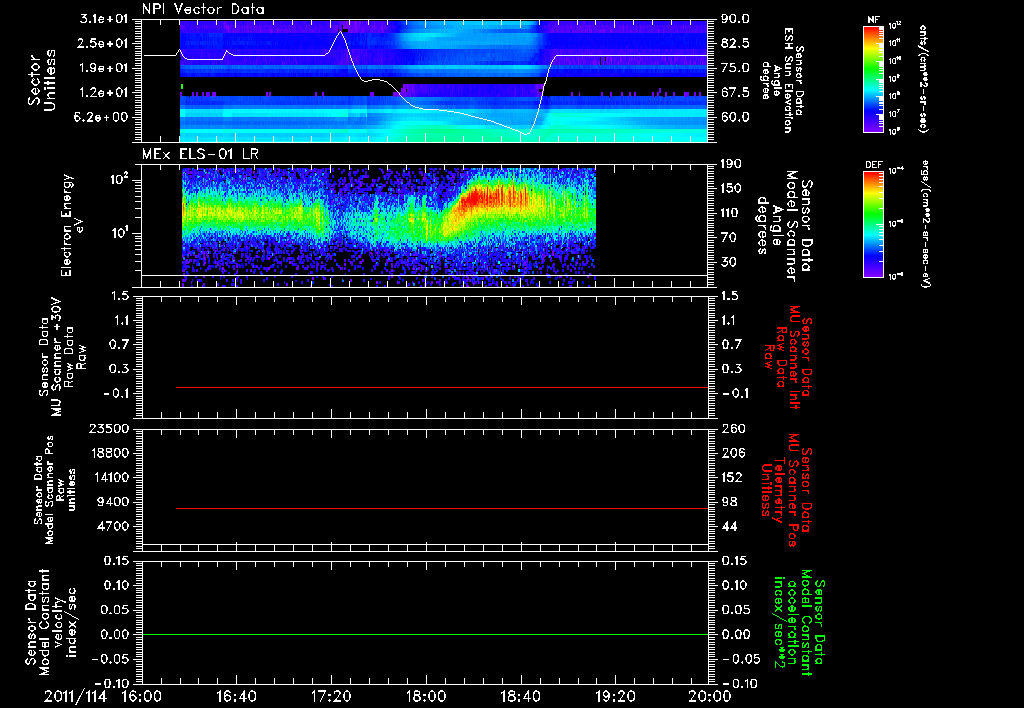This screenshot has width=1024, height=708.
Task: Click the red line in MU Scanner panel
Action: [x=441, y=387]
